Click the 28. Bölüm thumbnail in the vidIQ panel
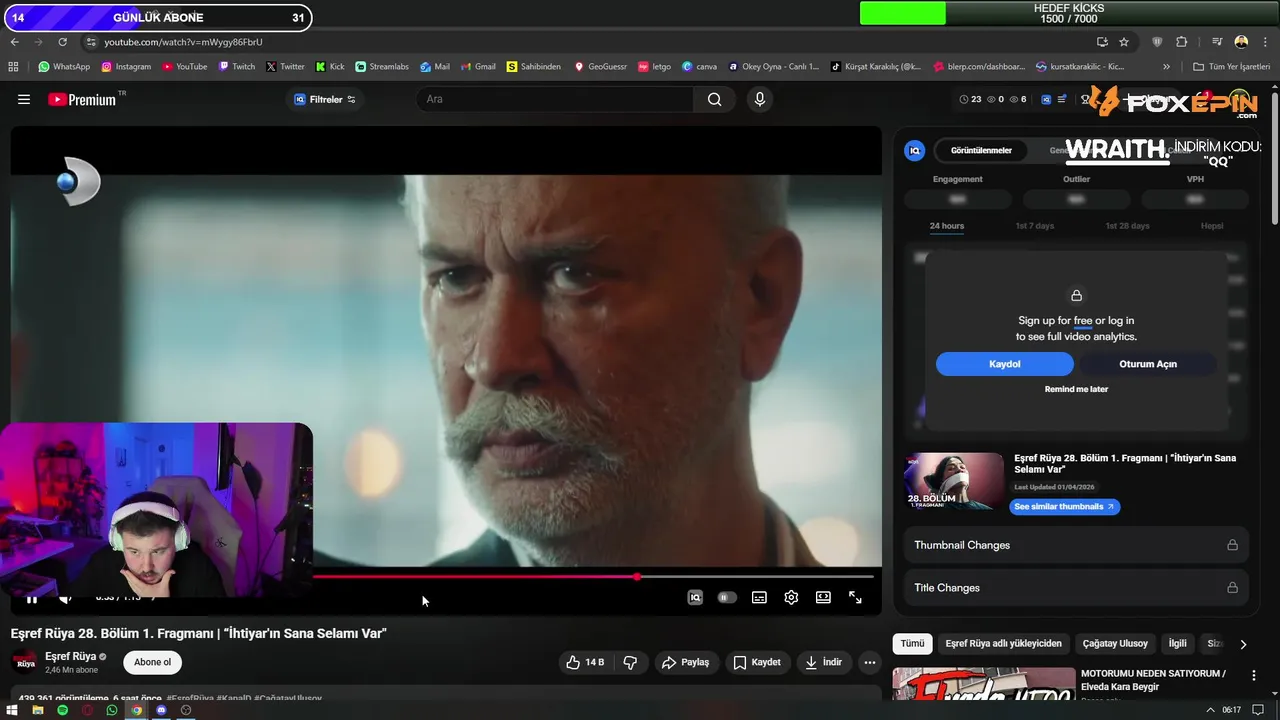 [954, 481]
